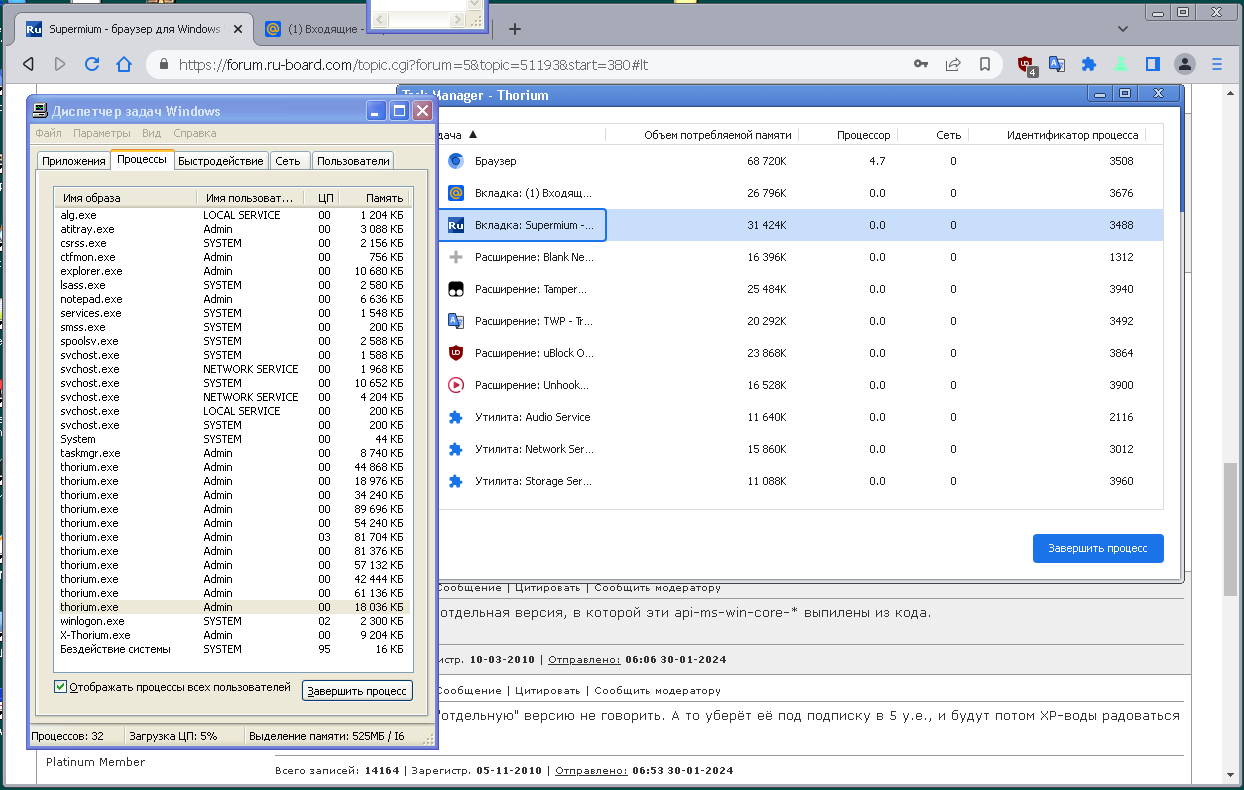
Task: Select winlogon.exe process row
Action: (232, 621)
